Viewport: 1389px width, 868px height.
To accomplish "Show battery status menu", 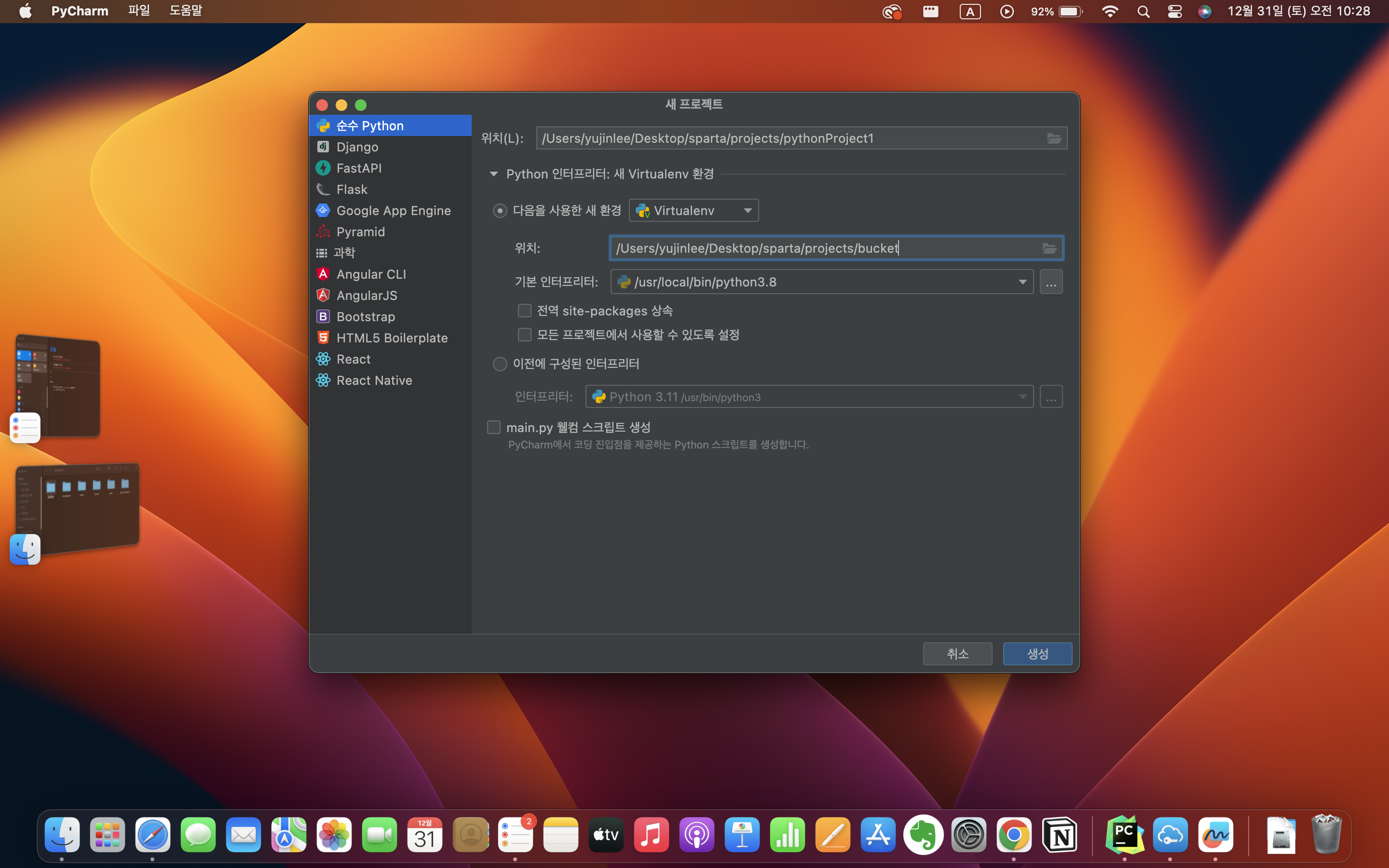I will coord(1057,12).
